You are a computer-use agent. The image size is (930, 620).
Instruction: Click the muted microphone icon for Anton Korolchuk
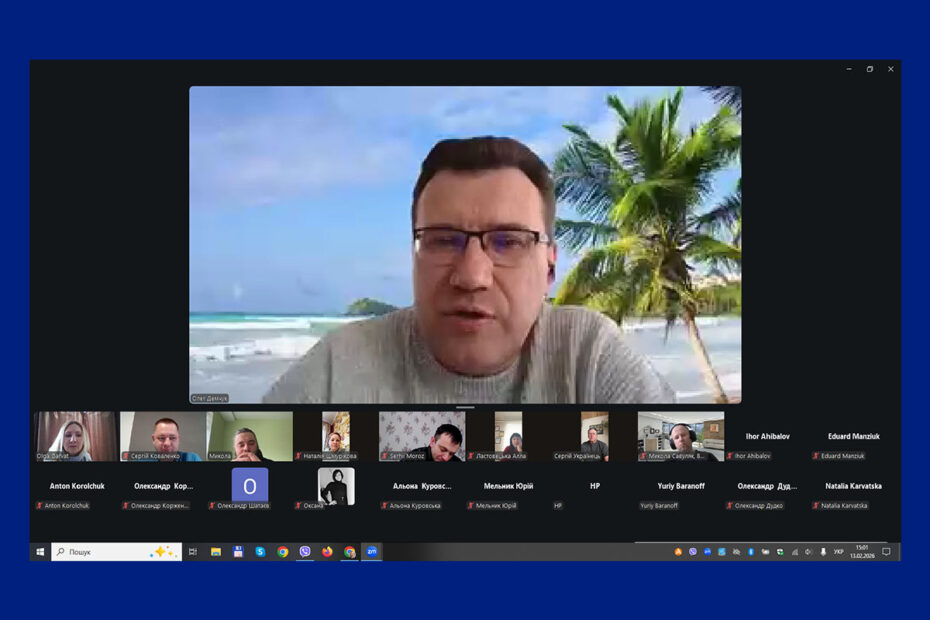(40, 506)
